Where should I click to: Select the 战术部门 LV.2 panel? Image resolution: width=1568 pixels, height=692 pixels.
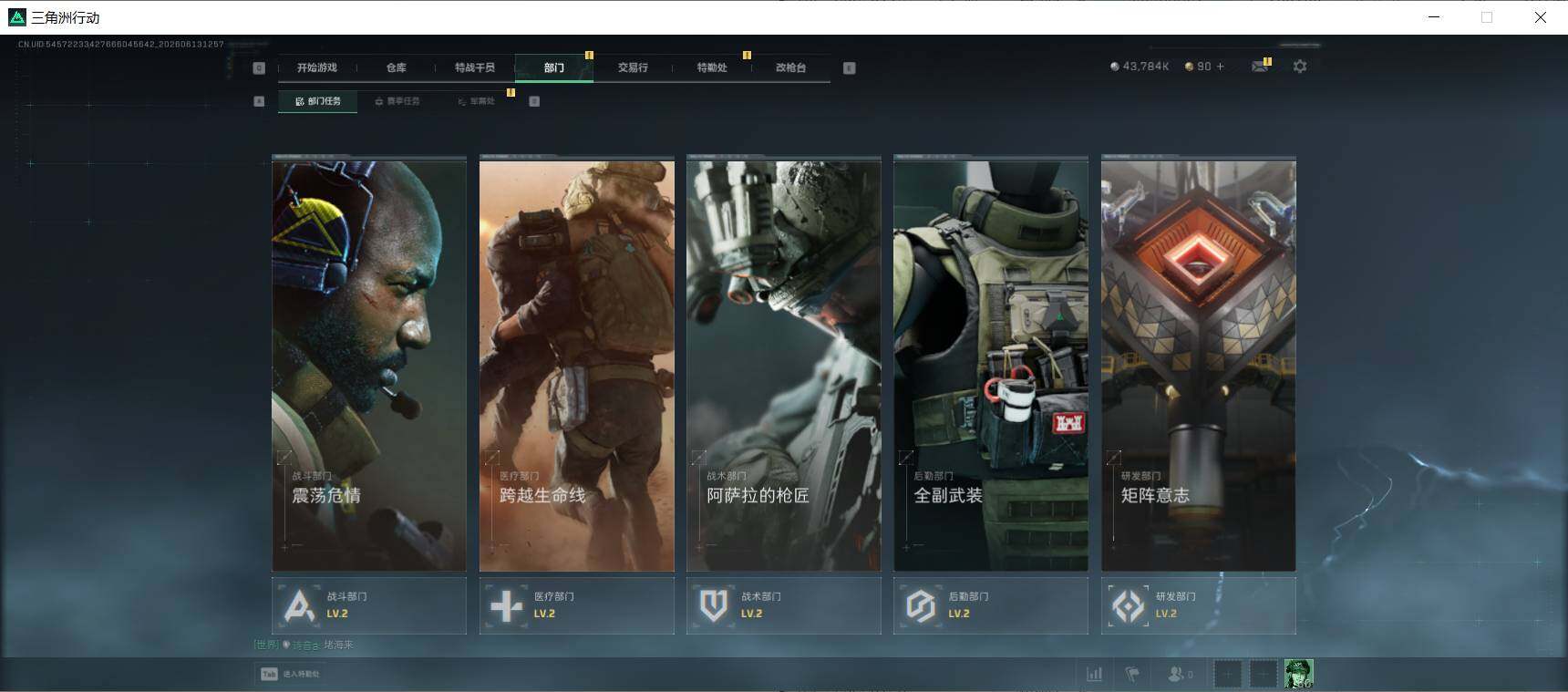click(x=784, y=605)
